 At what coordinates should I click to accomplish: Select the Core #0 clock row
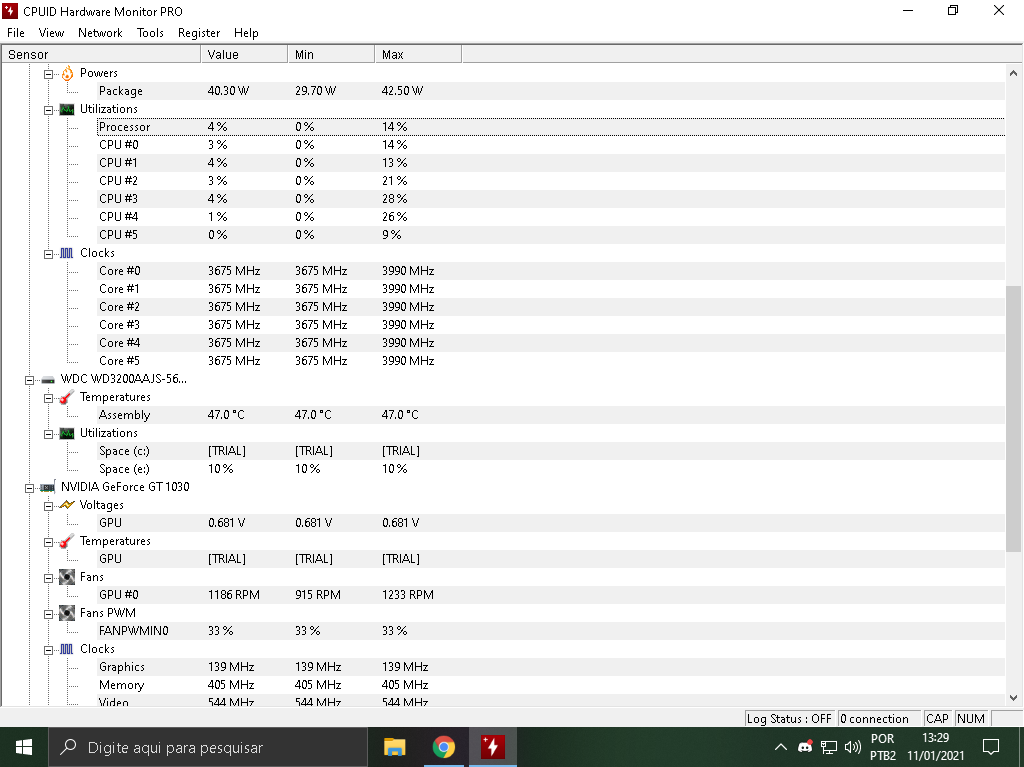coord(551,270)
